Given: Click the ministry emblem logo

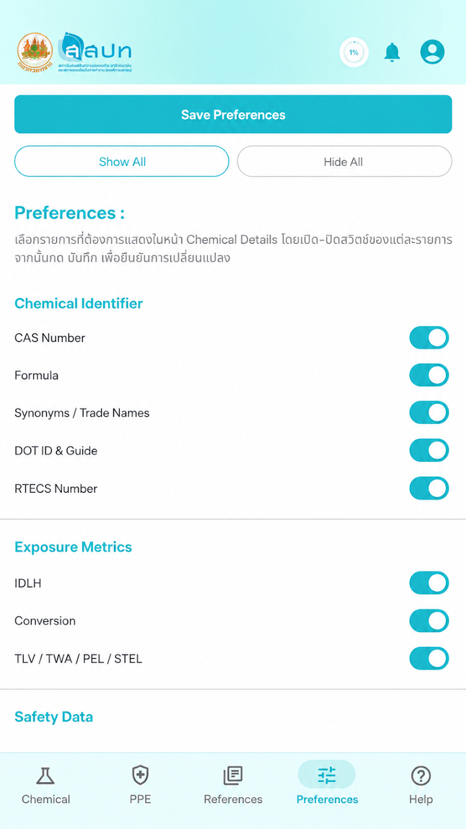Looking at the screenshot, I should point(35,53).
